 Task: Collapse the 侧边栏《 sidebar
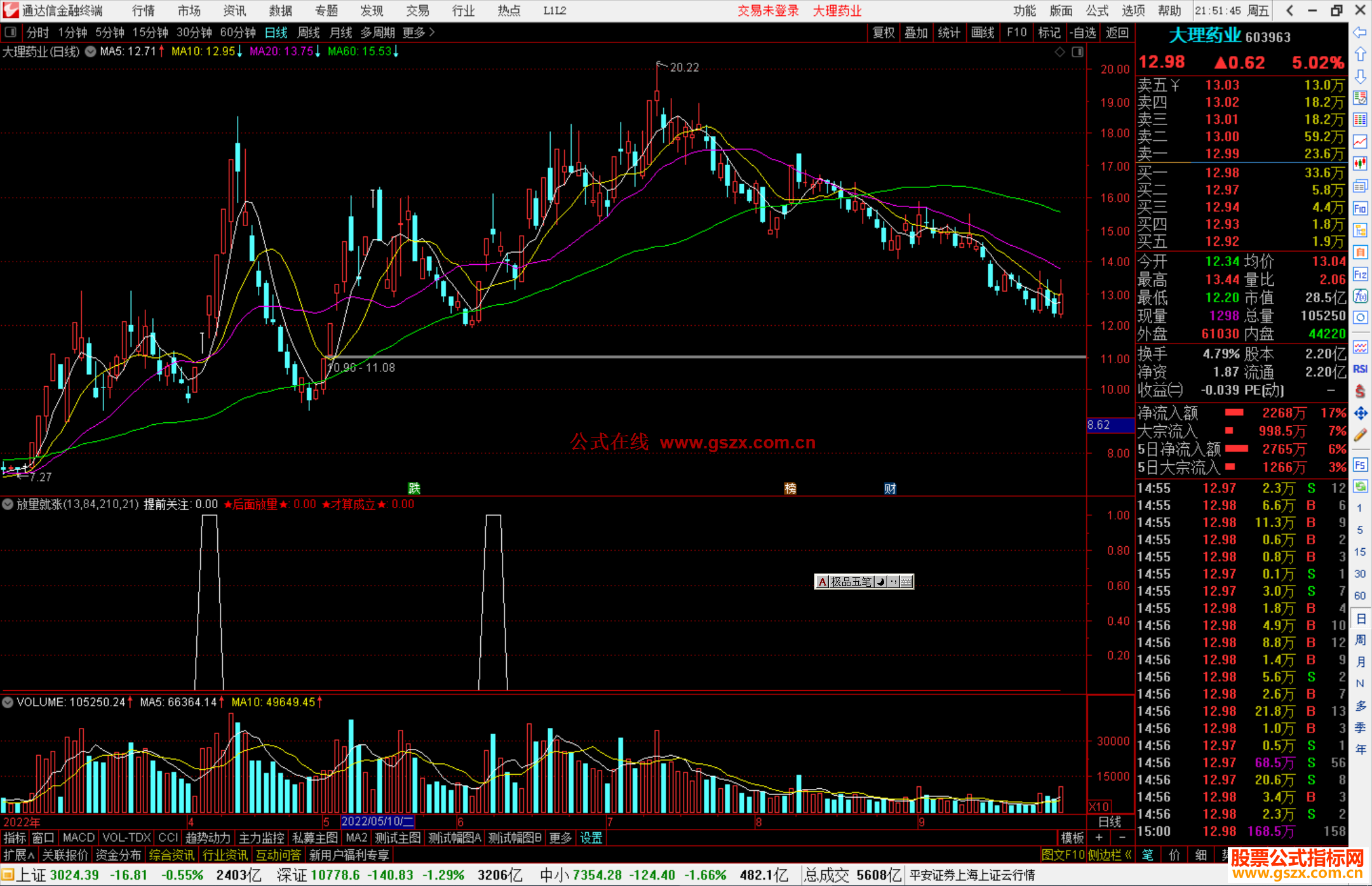click(x=1110, y=855)
